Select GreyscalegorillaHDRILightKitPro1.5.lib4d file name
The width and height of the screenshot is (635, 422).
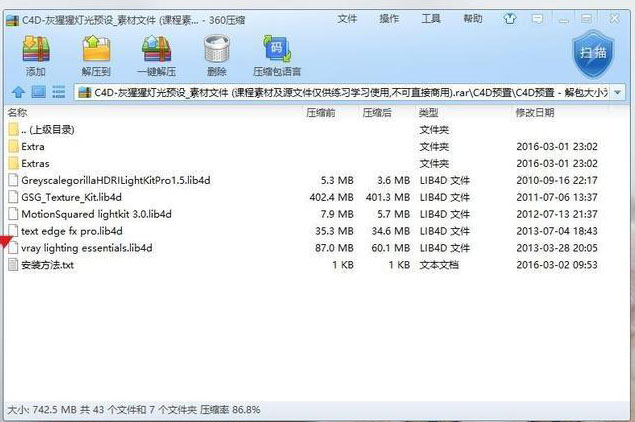pyautogui.click(x=116, y=181)
